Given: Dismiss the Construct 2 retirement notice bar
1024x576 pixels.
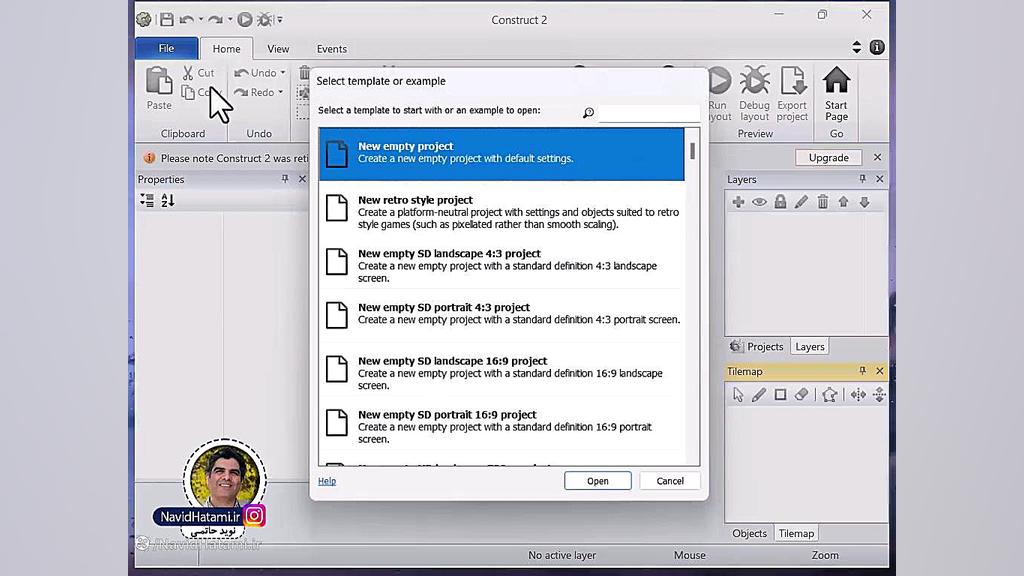Looking at the screenshot, I should point(877,157).
